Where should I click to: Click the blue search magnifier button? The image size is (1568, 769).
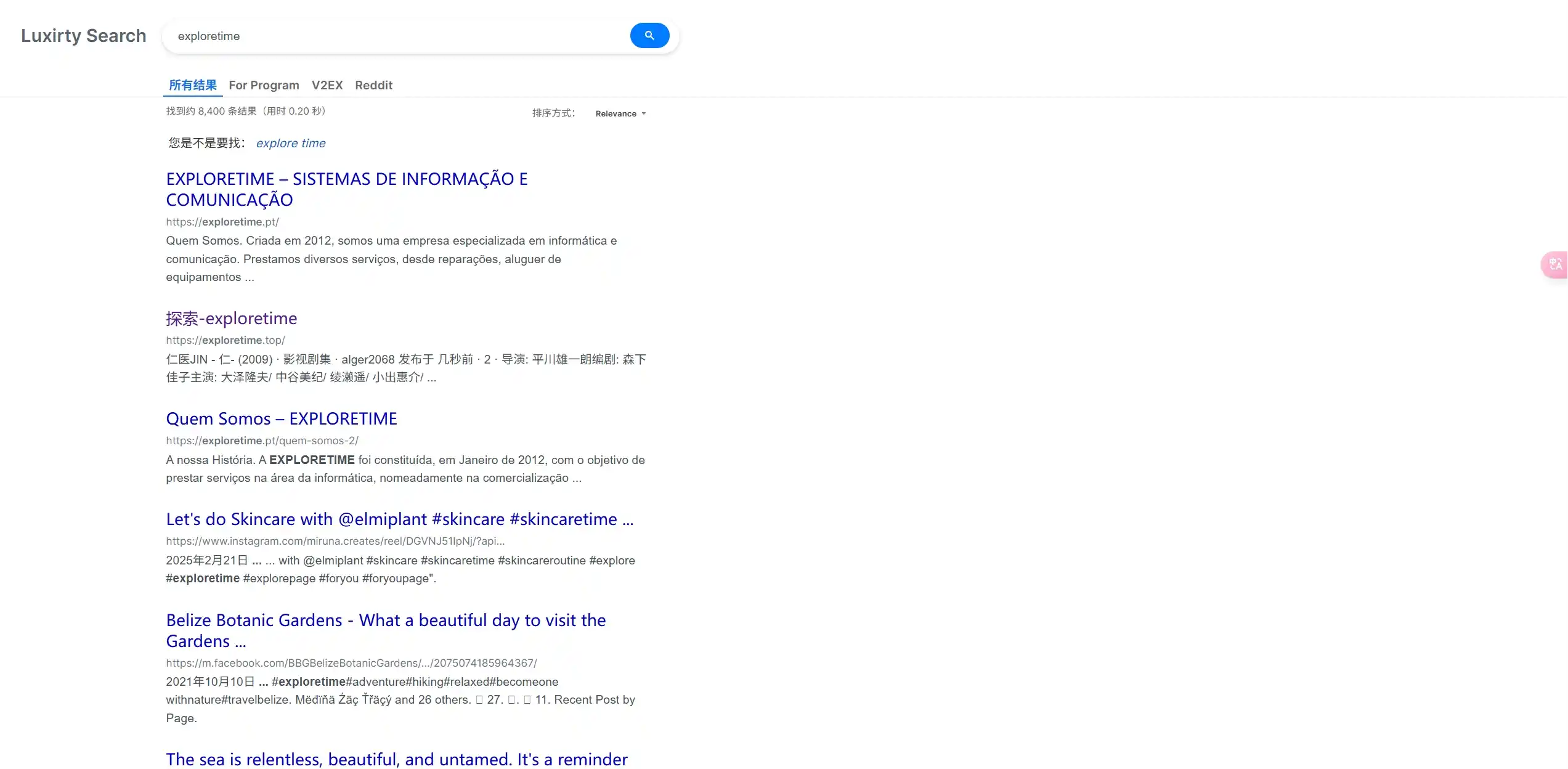pos(649,36)
